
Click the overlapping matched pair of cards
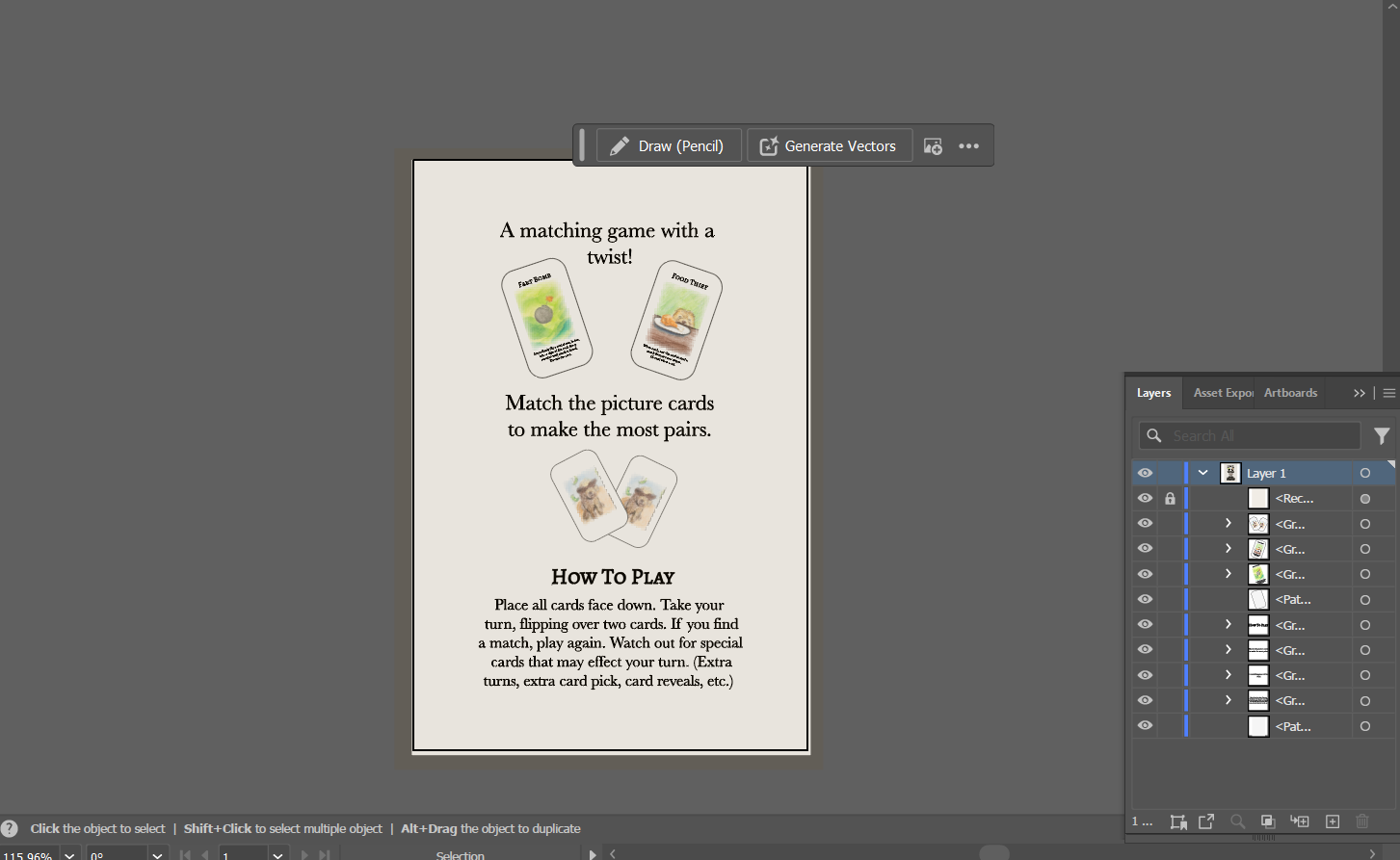pos(614,499)
